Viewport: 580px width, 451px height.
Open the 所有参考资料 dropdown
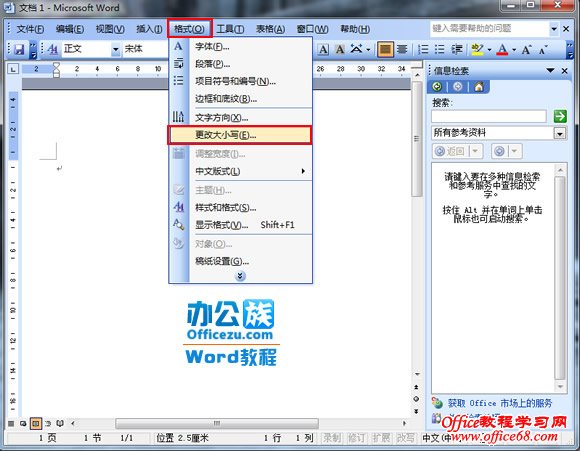(x=560, y=133)
